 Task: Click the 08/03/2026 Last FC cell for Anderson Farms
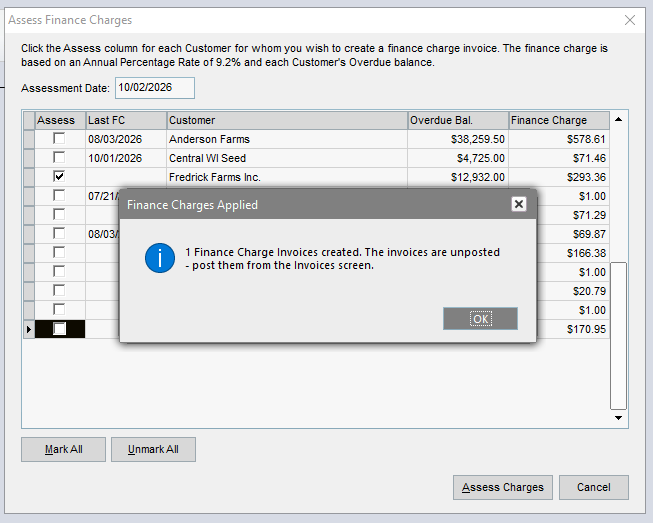[x=126, y=139]
